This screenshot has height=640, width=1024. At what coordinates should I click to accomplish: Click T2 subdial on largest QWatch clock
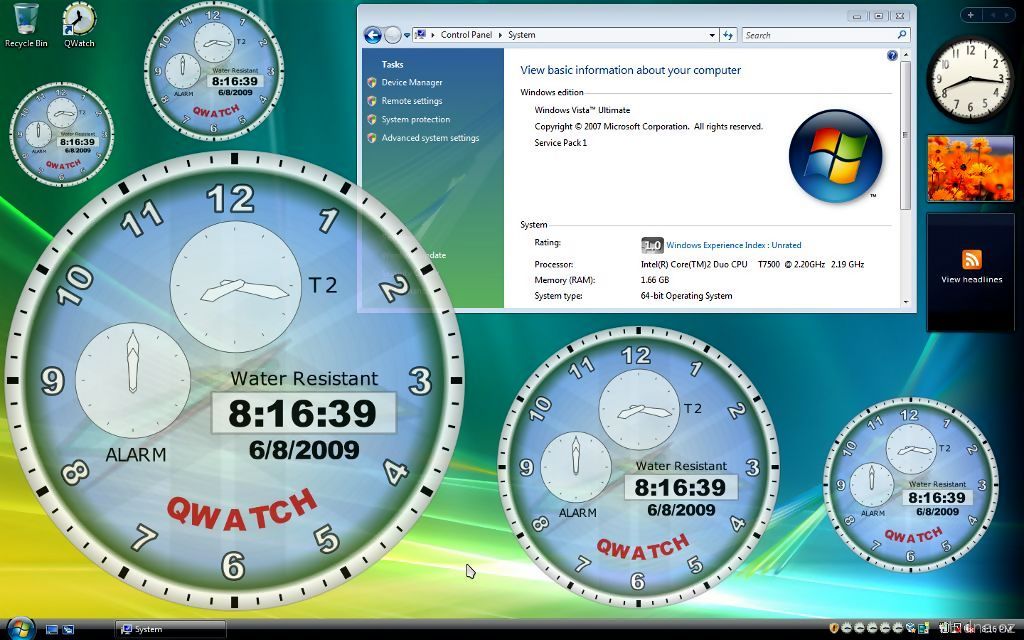tap(236, 287)
